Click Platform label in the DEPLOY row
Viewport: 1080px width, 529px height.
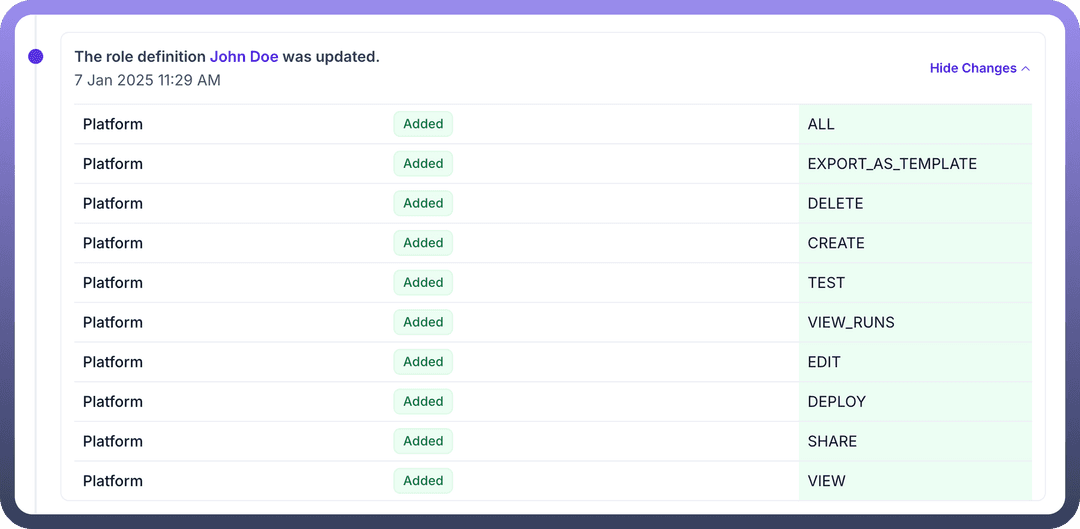coord(113,402)
